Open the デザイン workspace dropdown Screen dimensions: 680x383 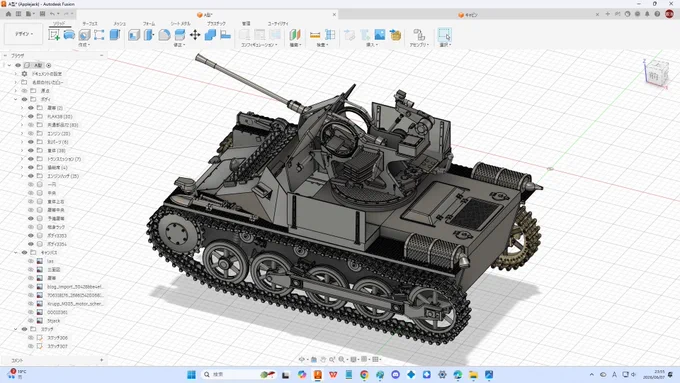point(24,34)
